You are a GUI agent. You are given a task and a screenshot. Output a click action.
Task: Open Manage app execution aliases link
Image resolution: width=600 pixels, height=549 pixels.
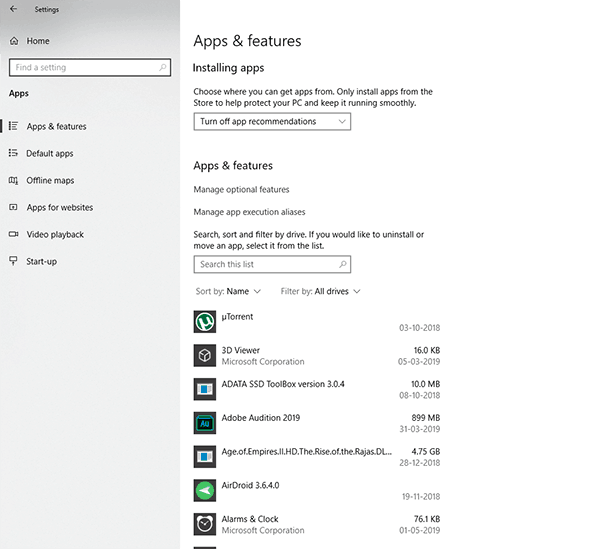(x=249, y=212)
